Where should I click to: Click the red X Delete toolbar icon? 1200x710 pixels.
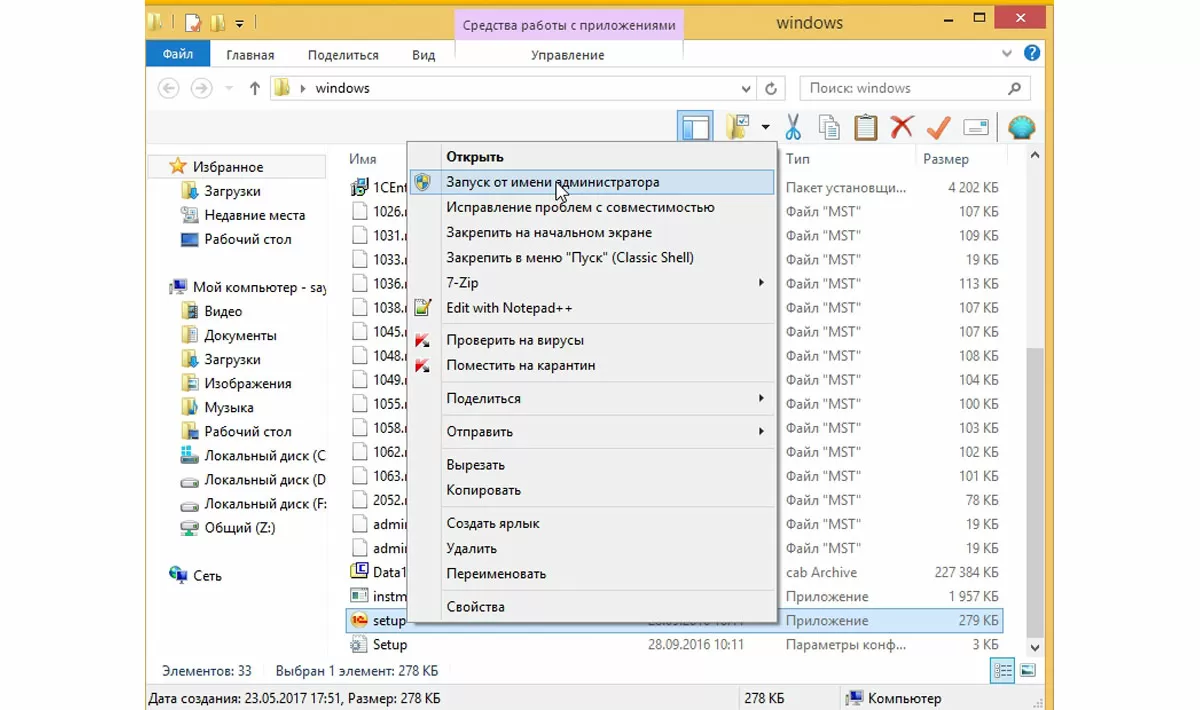[x=902, y=127]
